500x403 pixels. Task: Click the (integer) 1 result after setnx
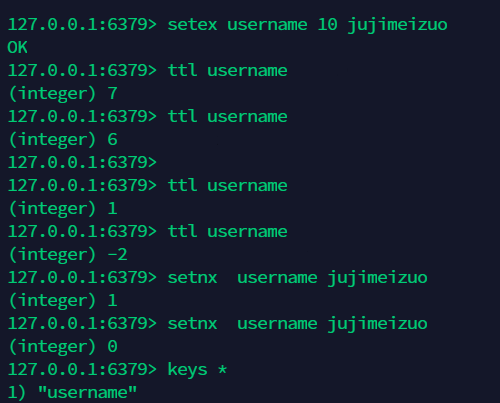pos(63,300)
